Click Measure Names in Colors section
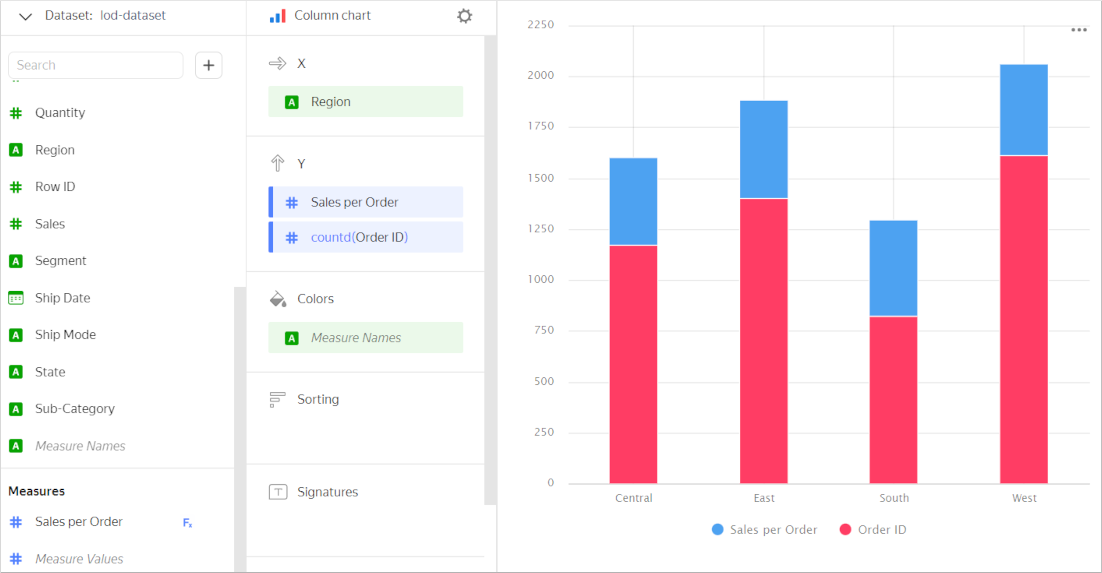This screenshot has width=1102, height=573. coord(365,338)
